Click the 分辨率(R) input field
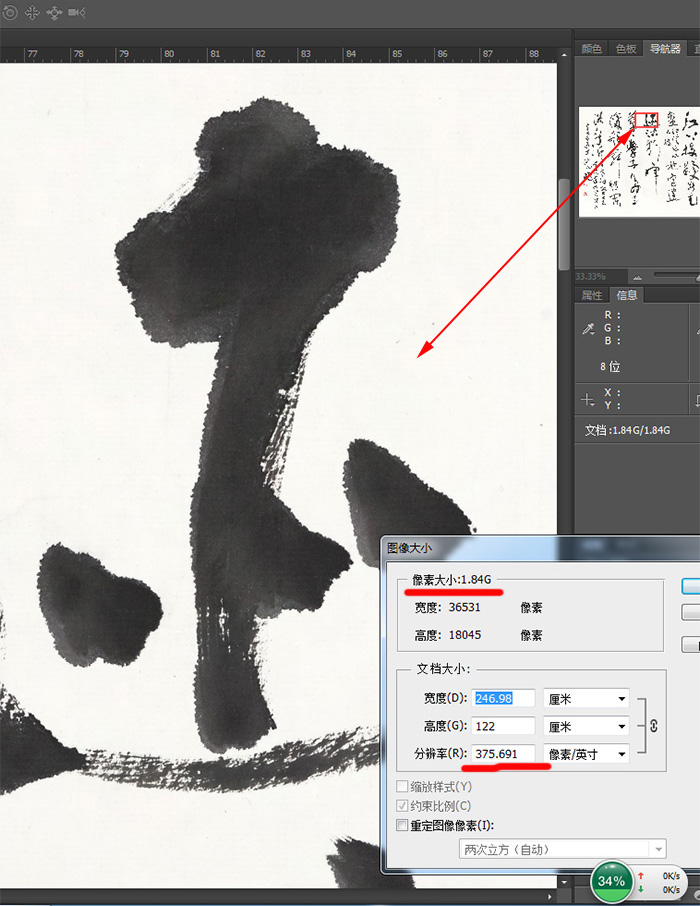Image resolution: width=700 pixels, height=906 pixels. (x=503, y=754)
